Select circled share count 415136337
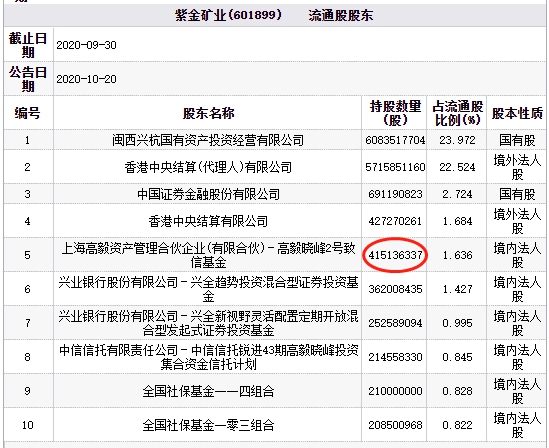The width and height of the screenshot is (549, 448). [395, 255]
